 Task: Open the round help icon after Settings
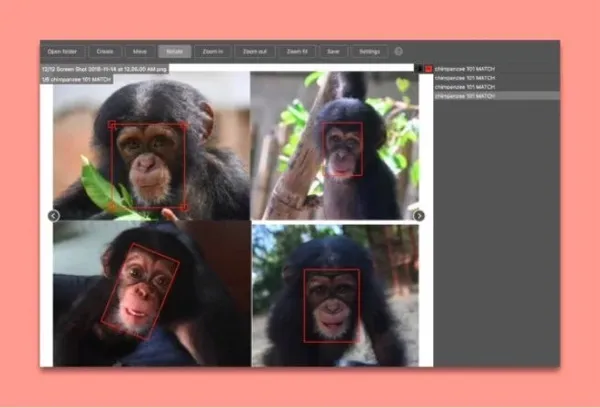coord(398,51)
